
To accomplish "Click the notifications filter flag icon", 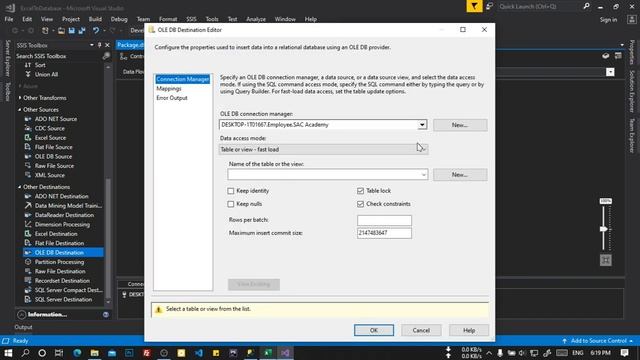I will click(x=474, y=6).
